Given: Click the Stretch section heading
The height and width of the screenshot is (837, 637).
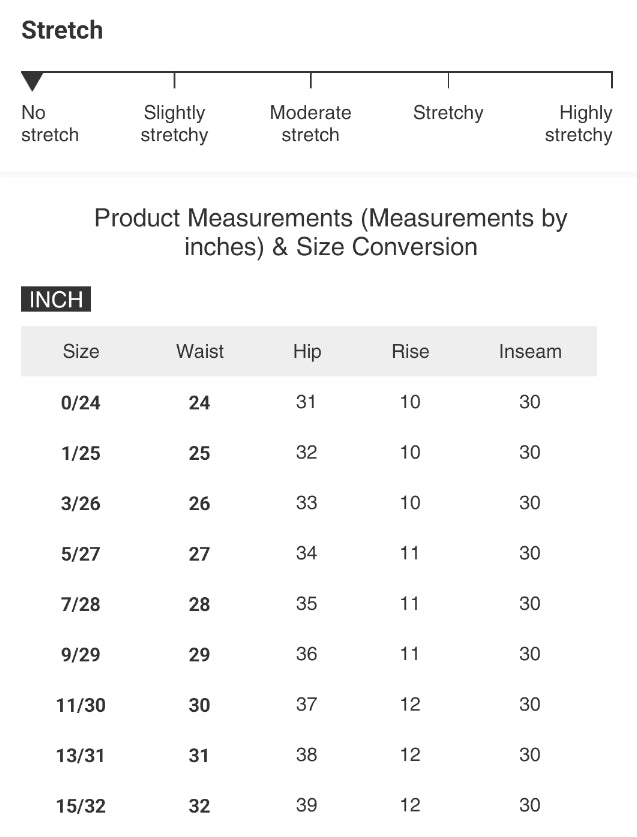Looking at the screenshot, I should (62, 30).
